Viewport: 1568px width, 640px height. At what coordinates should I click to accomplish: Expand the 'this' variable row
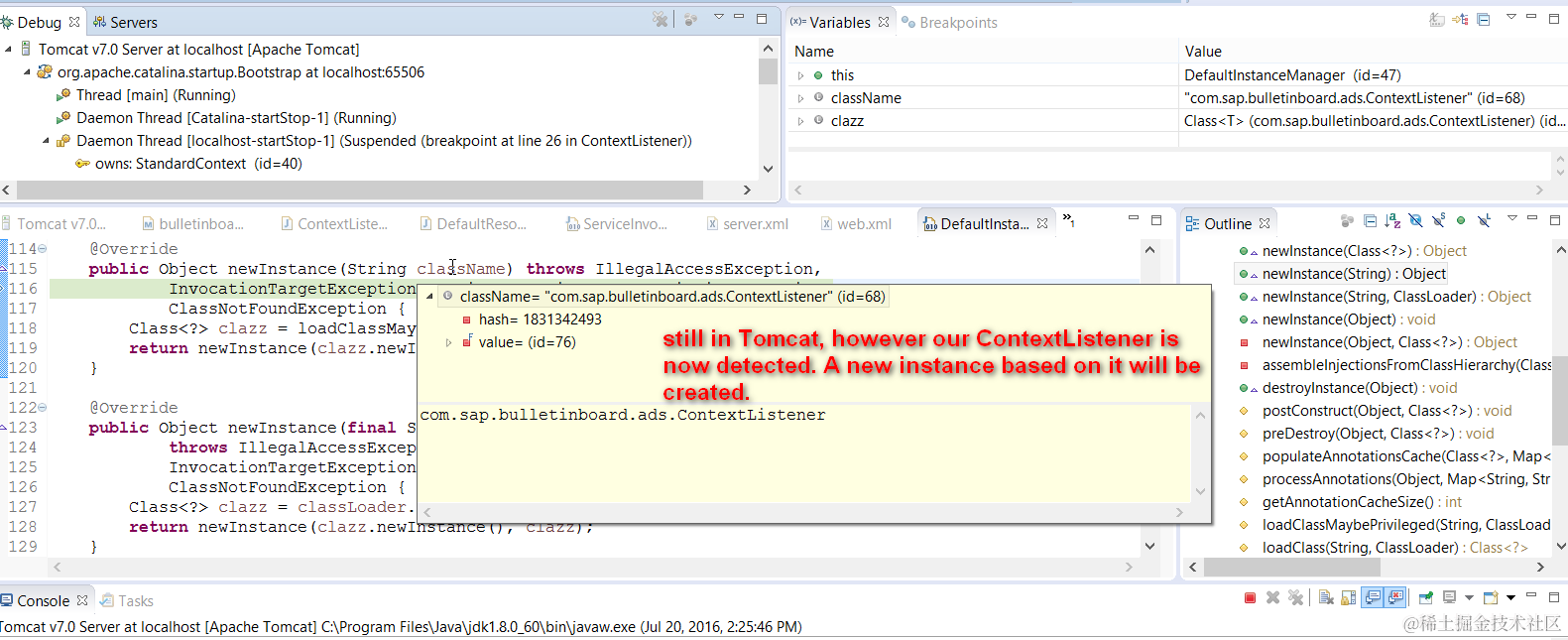[x=801, y=75]
